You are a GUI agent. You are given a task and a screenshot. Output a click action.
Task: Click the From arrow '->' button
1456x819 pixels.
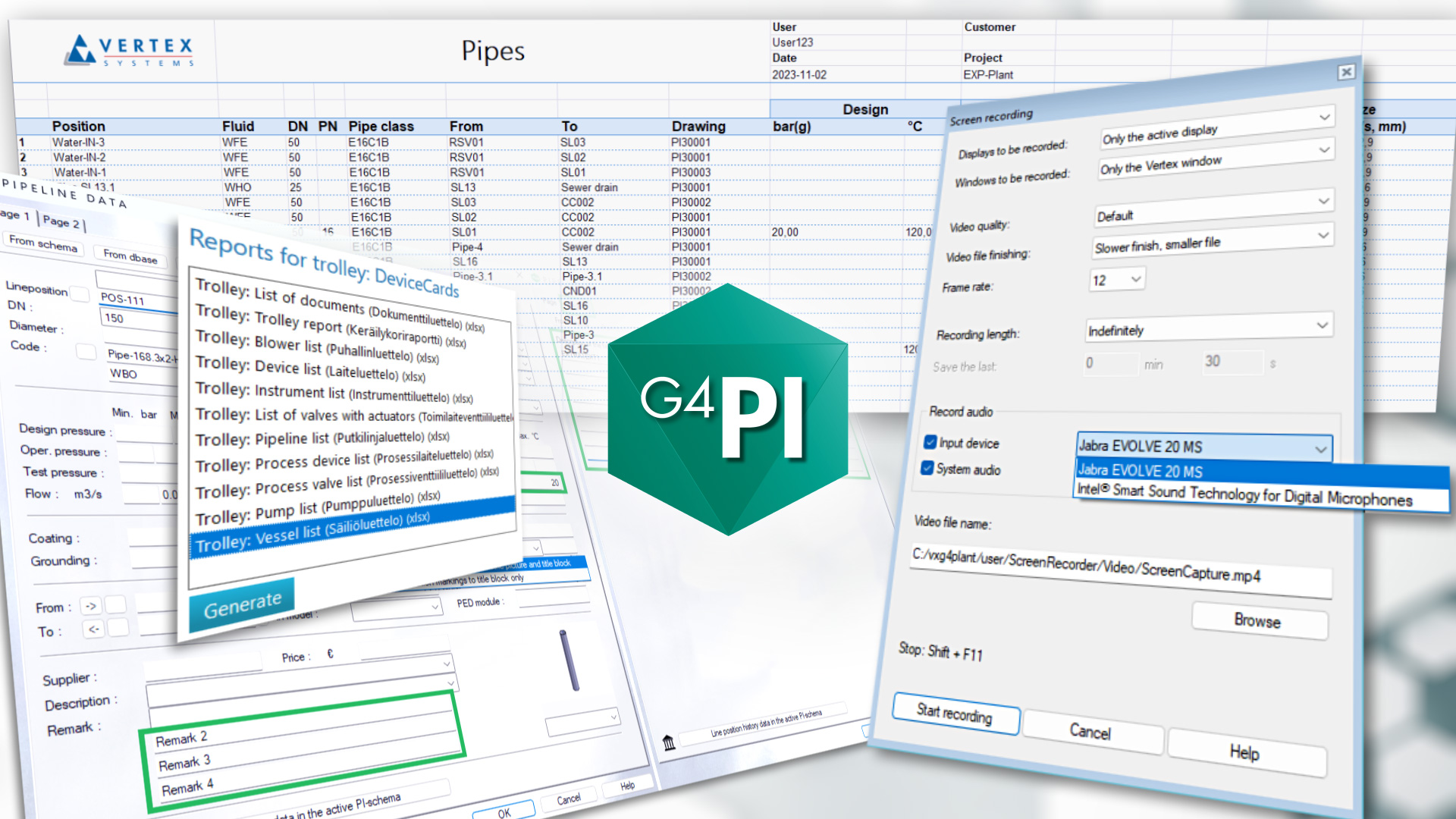click(x=91, y=606)
